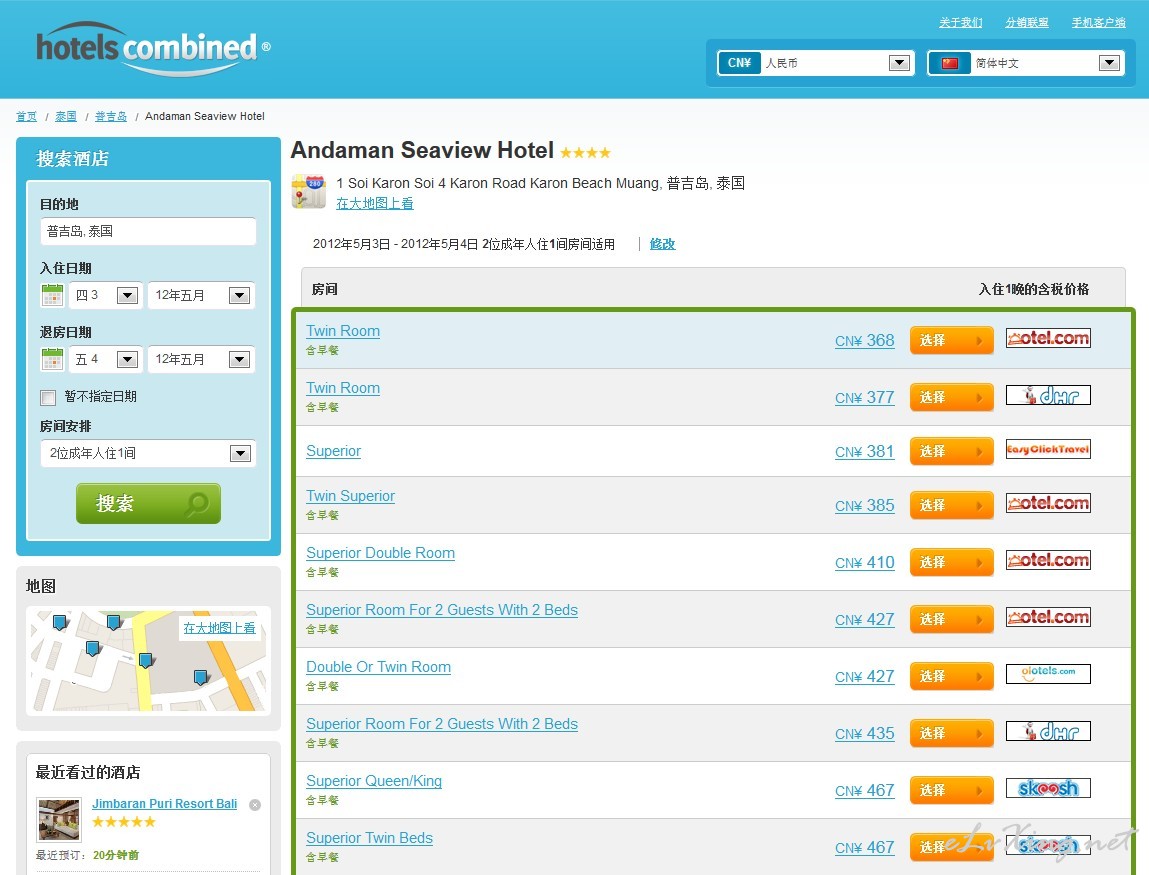Screen dimensions: 1149x875
Task: Open Twin Superior room link
Action: coord(350,496)
